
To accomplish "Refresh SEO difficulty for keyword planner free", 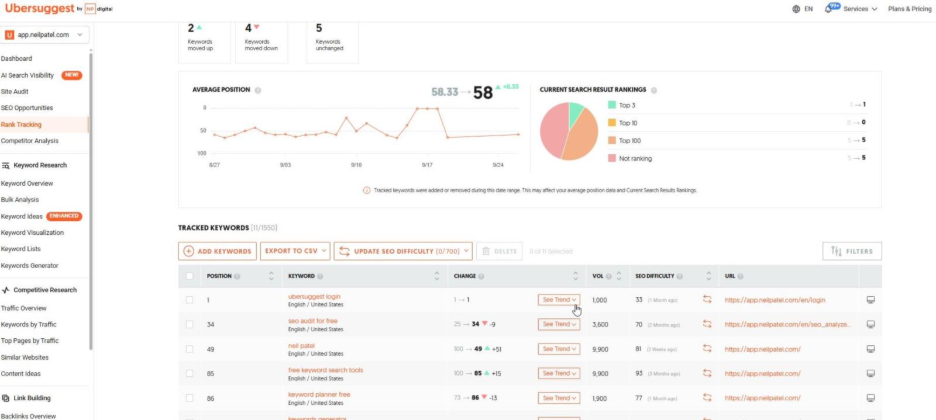I will 707,398.
